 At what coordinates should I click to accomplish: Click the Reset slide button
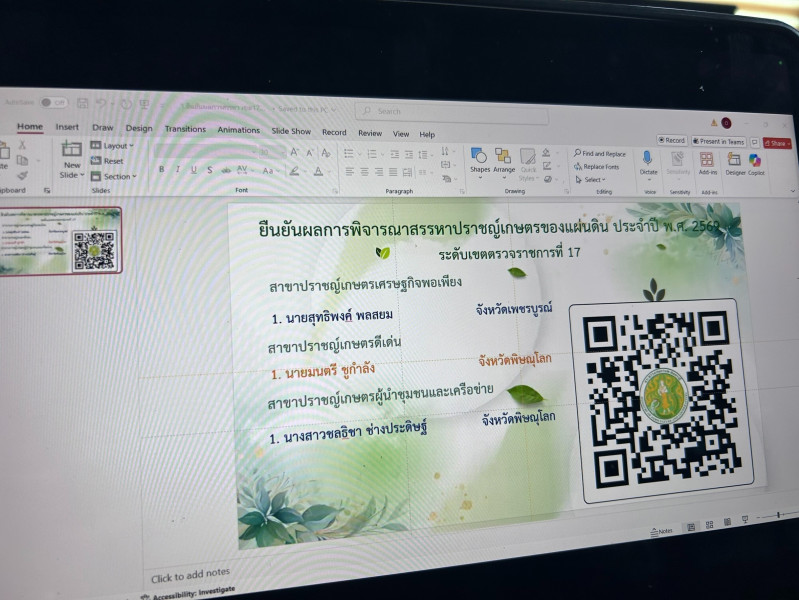tap(112, 161)
